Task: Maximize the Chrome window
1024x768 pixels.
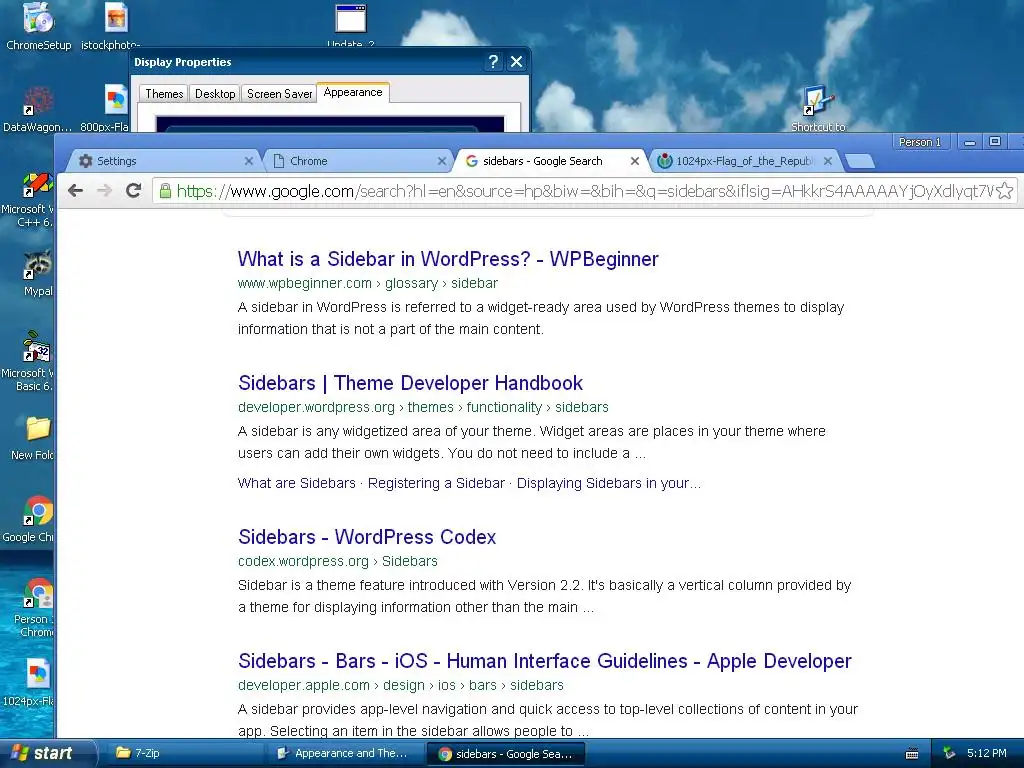Action: tap(995, 142)
